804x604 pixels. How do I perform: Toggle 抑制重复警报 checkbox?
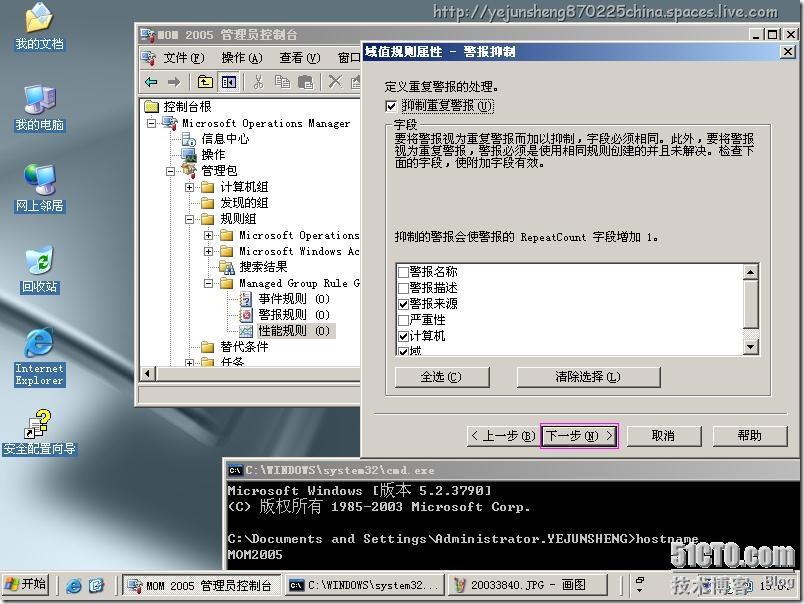coord(391,106)
